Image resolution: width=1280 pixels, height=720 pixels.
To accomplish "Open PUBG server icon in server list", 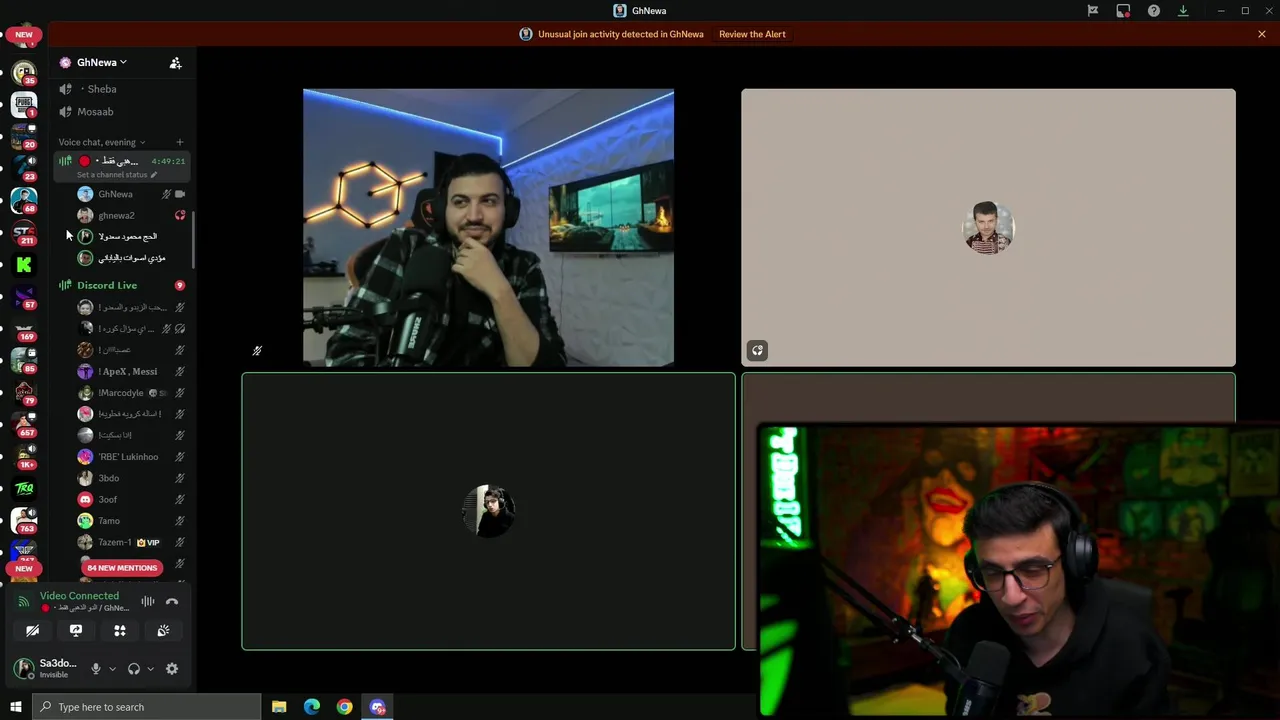I will pyautogui.click(x=24, y=105).
